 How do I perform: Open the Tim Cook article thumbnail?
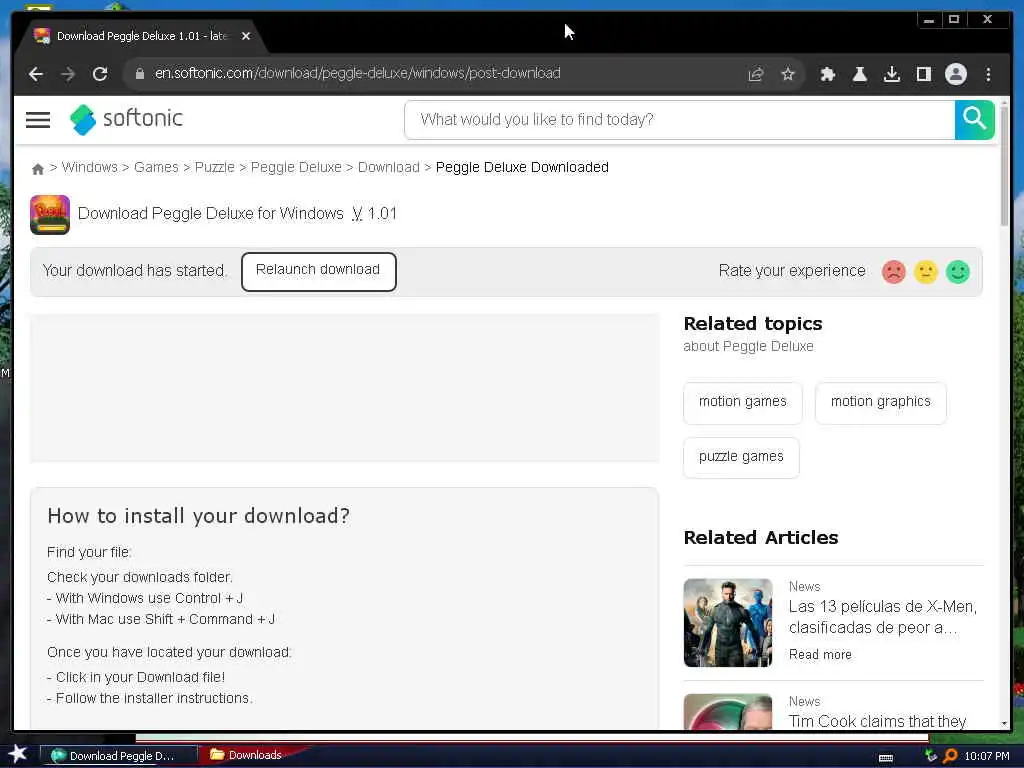pyautogui.click(x=728, y=712)
